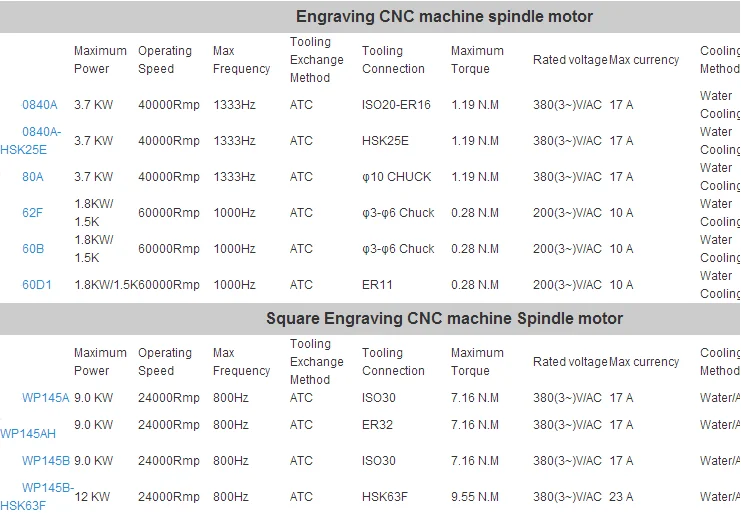Open the 0840A spindle model link
741x515 pixels.
click(41, 105)
